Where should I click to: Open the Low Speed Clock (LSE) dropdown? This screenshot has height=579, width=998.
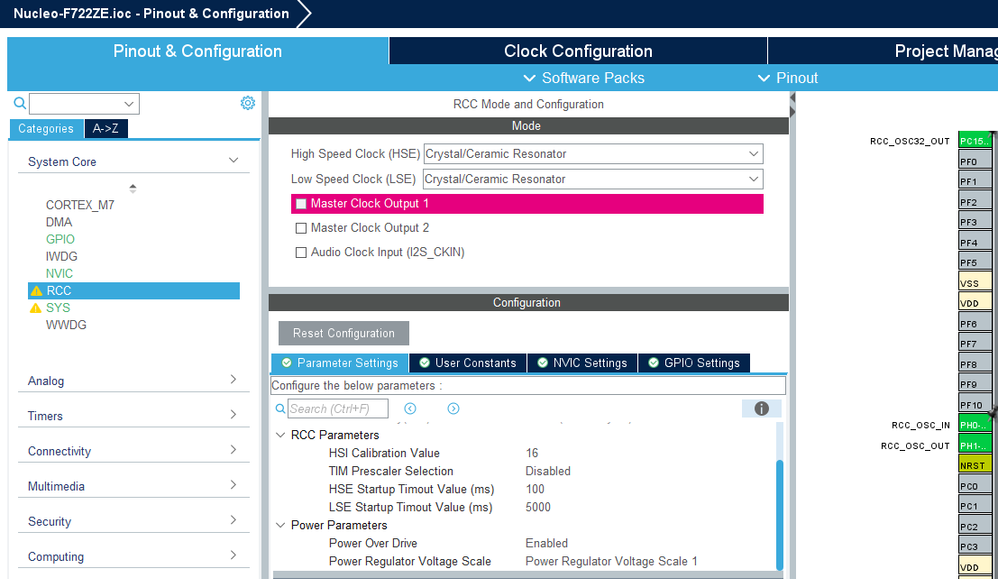click(x=593, y=179)
